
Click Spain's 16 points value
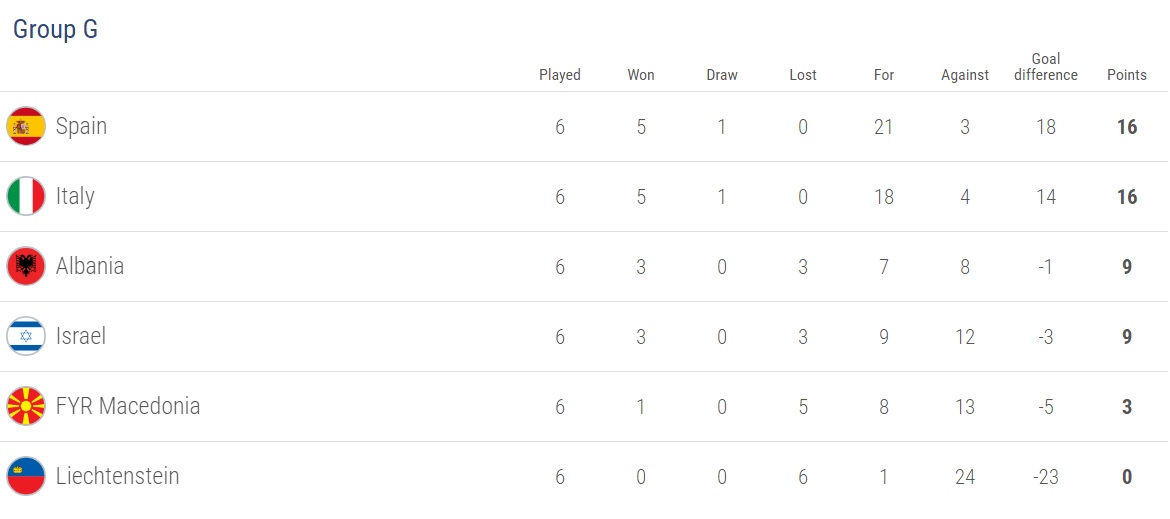pos(1127,127)
